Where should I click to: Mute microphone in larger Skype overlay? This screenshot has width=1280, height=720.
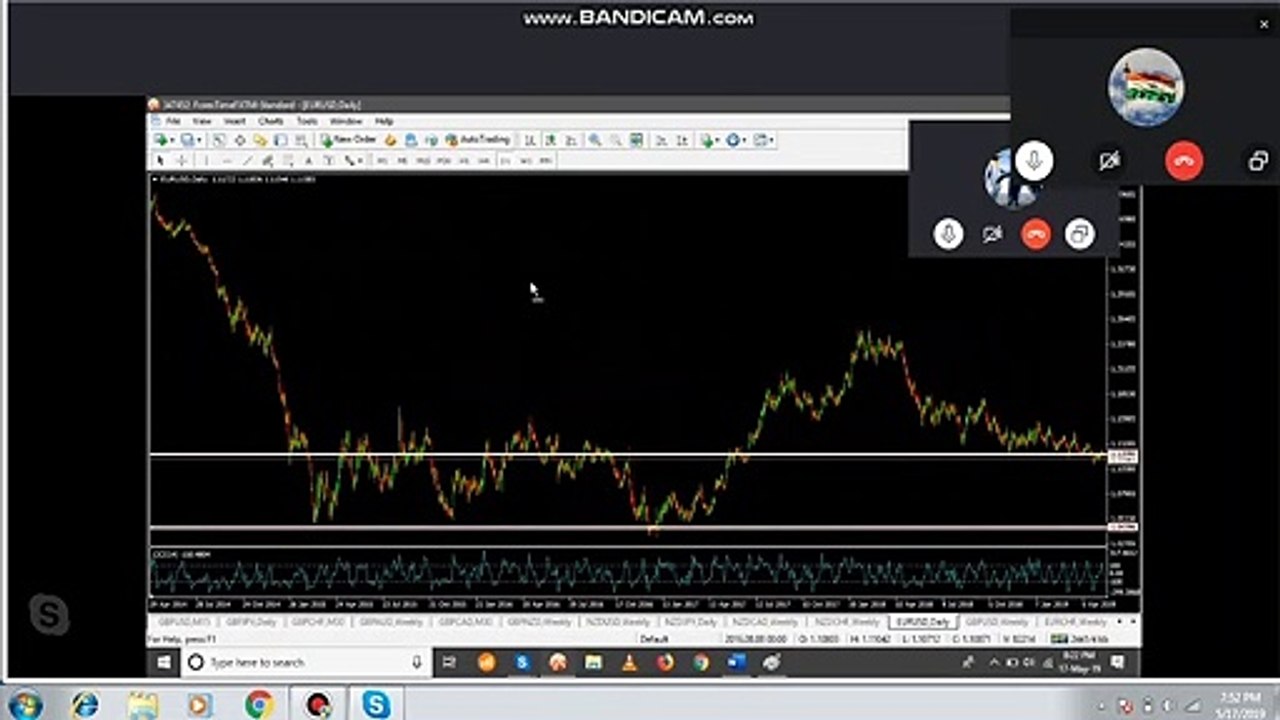[1034, 161]
